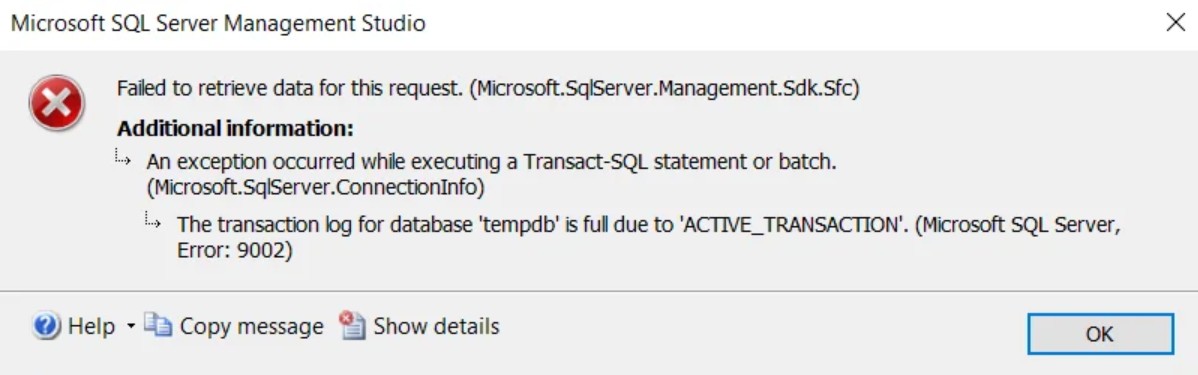Click the blue Help question-mark icon
1198x375 pixels.
[47, 327]
